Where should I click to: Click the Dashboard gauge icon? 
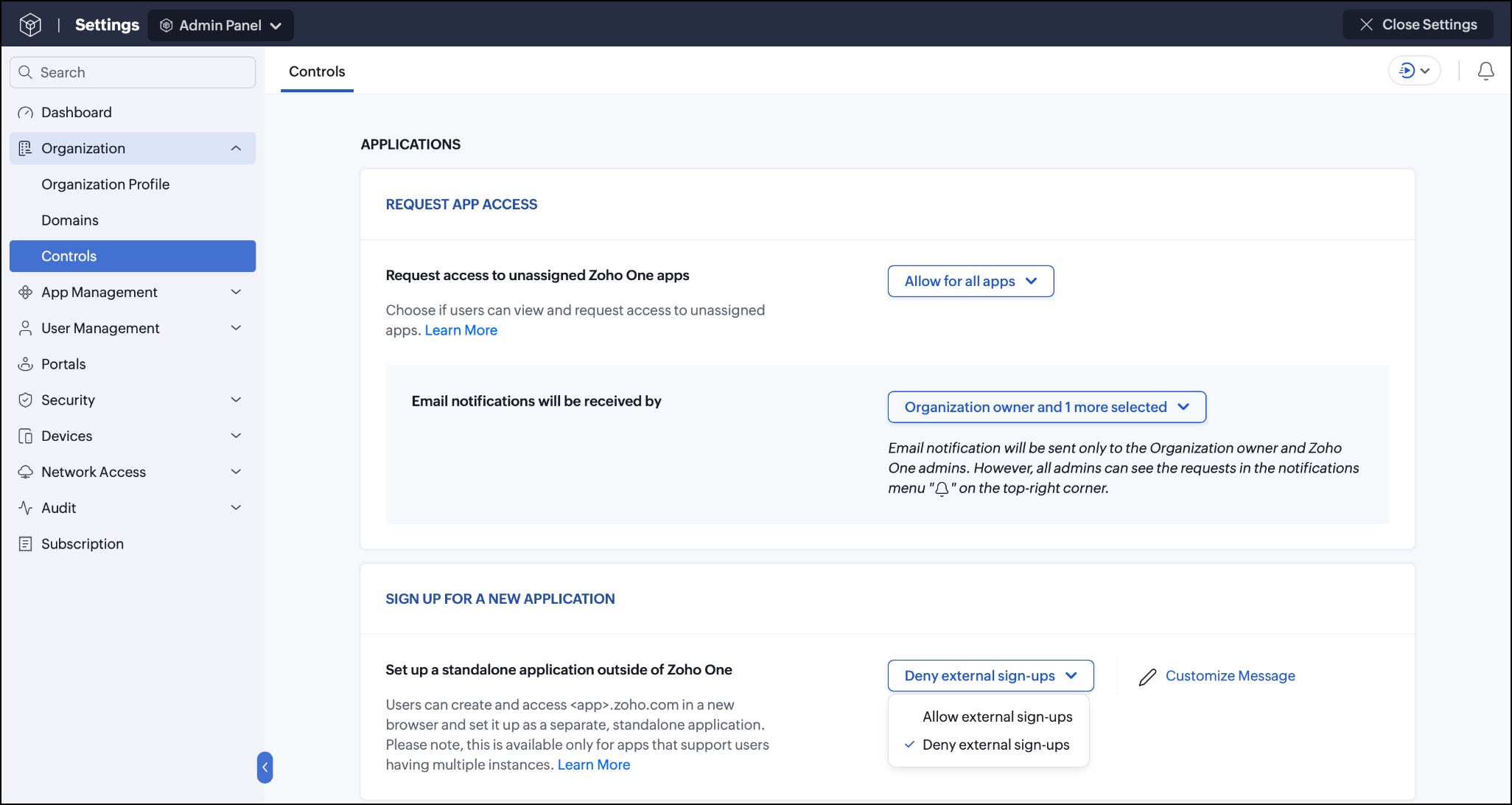[x=26, y=113]
